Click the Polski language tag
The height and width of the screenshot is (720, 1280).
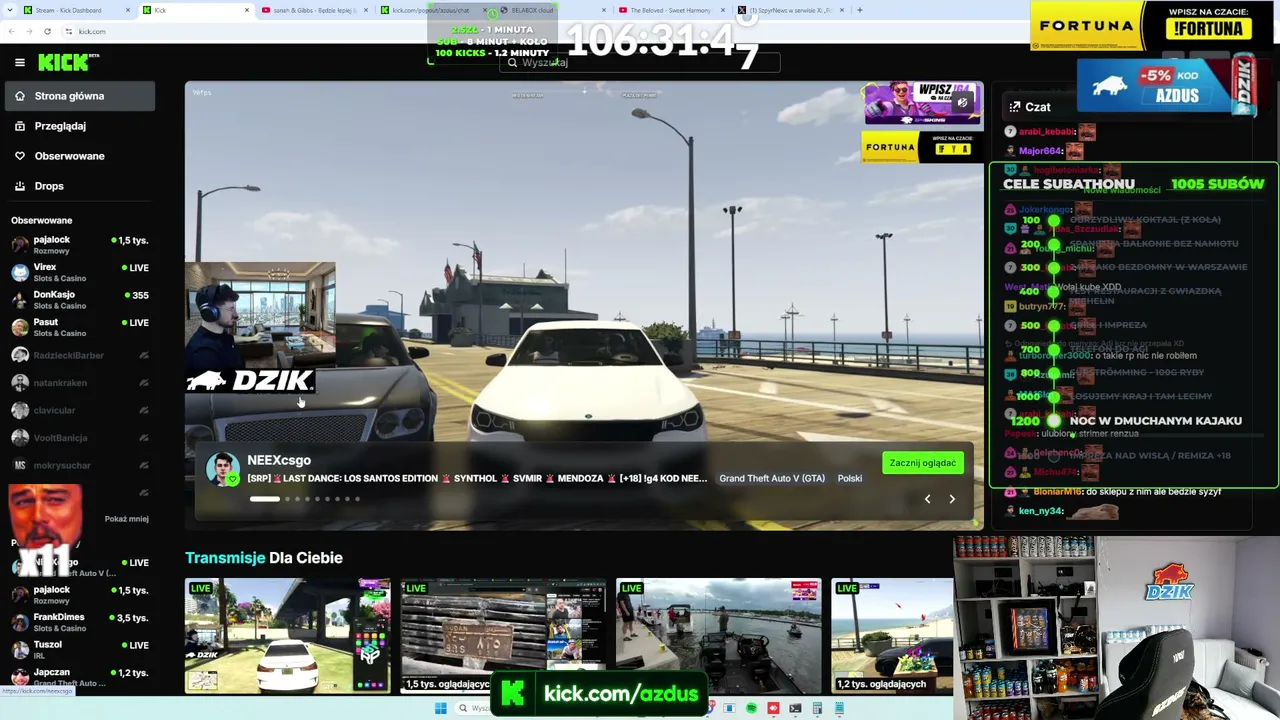tap(850, 478)
